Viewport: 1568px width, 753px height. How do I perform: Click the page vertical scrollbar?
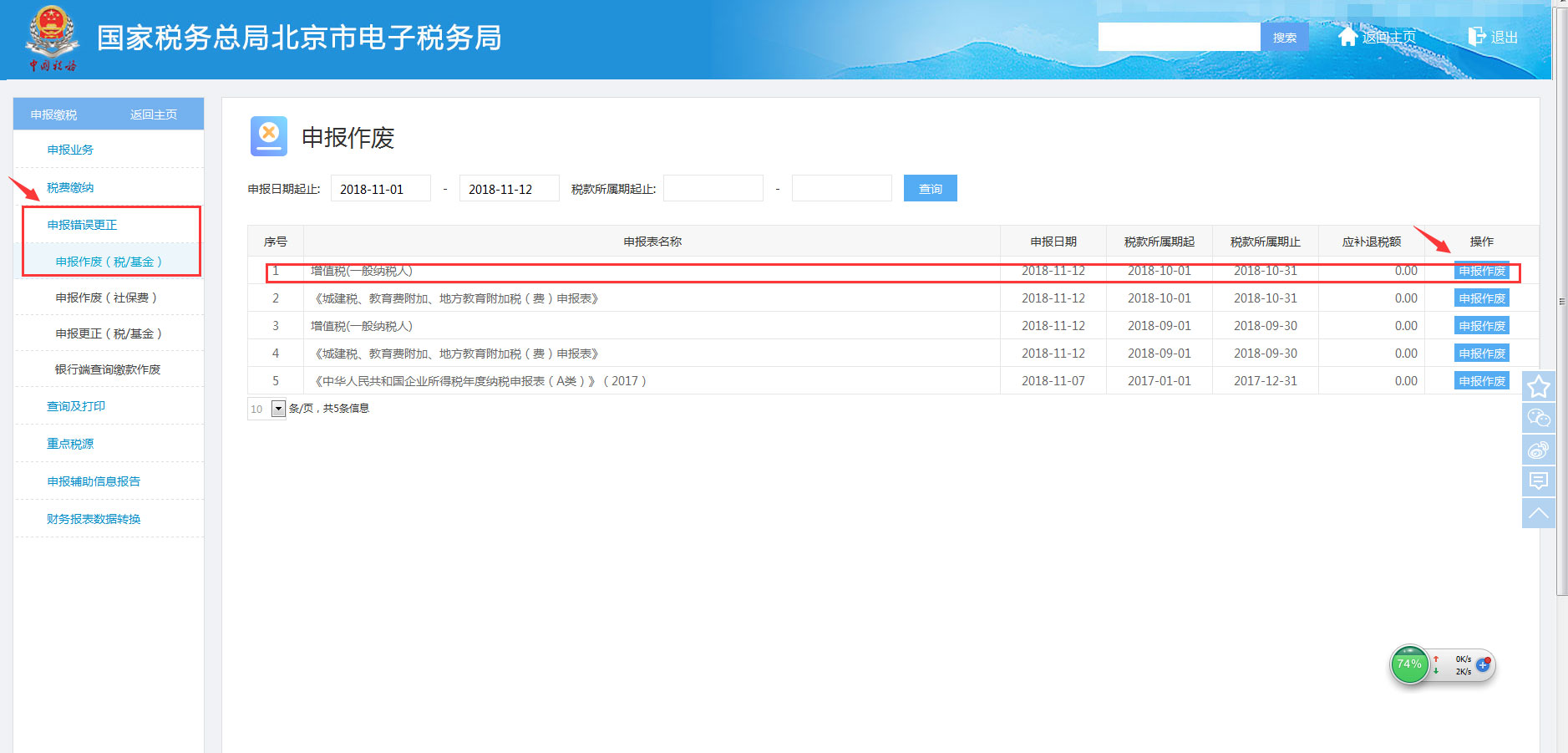tap(1561, 301)
